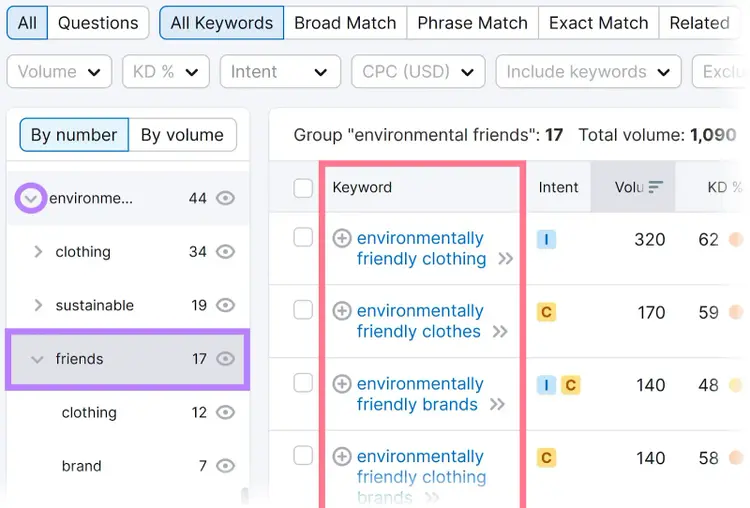Screen dimensions: 750x508
Task: Collapse the environme... top-level group
Action: coord(31,198)
